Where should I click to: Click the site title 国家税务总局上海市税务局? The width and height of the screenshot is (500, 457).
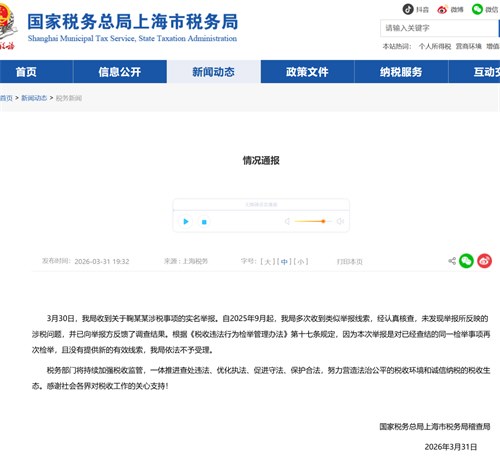pos(133,22)
